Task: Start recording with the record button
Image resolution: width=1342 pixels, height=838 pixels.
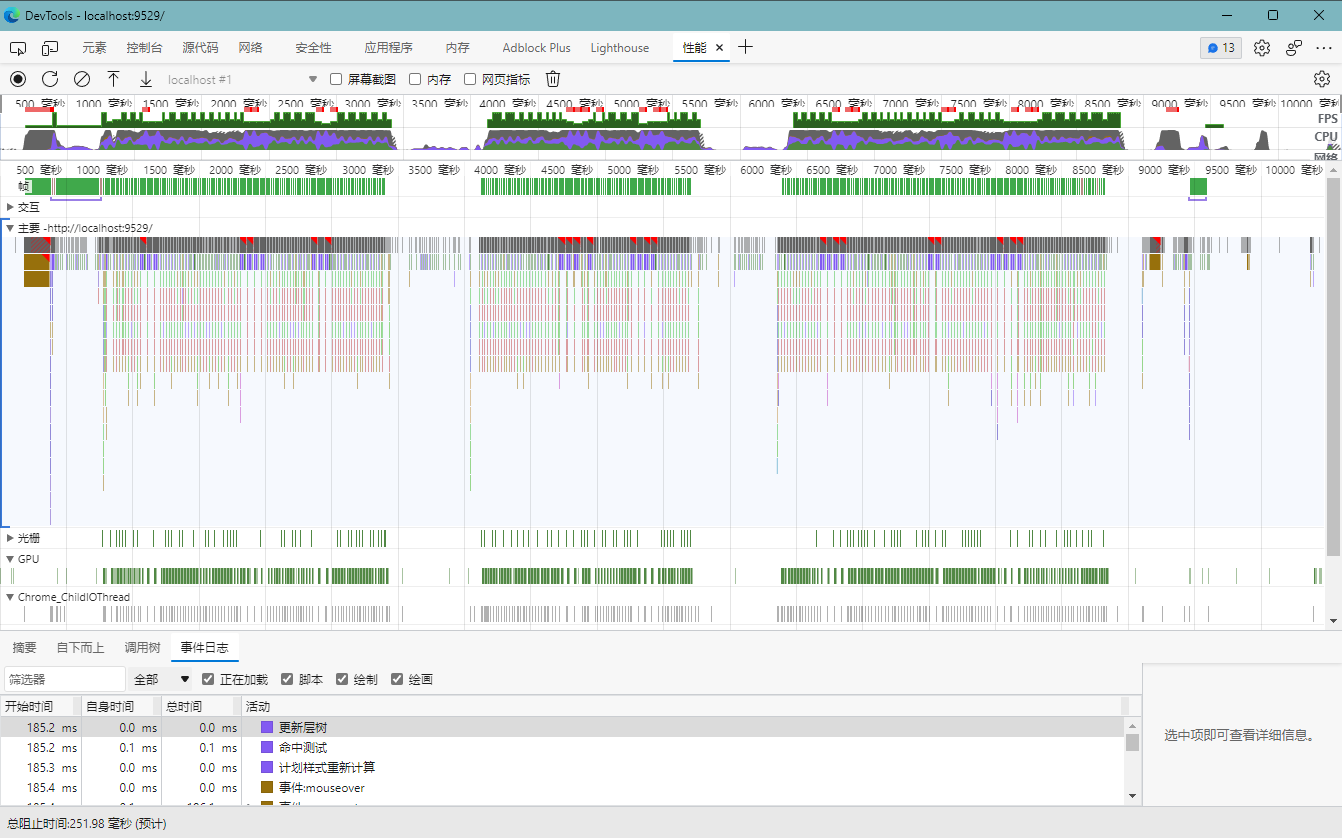Action: pyautogui.click(x=18, y=79)
